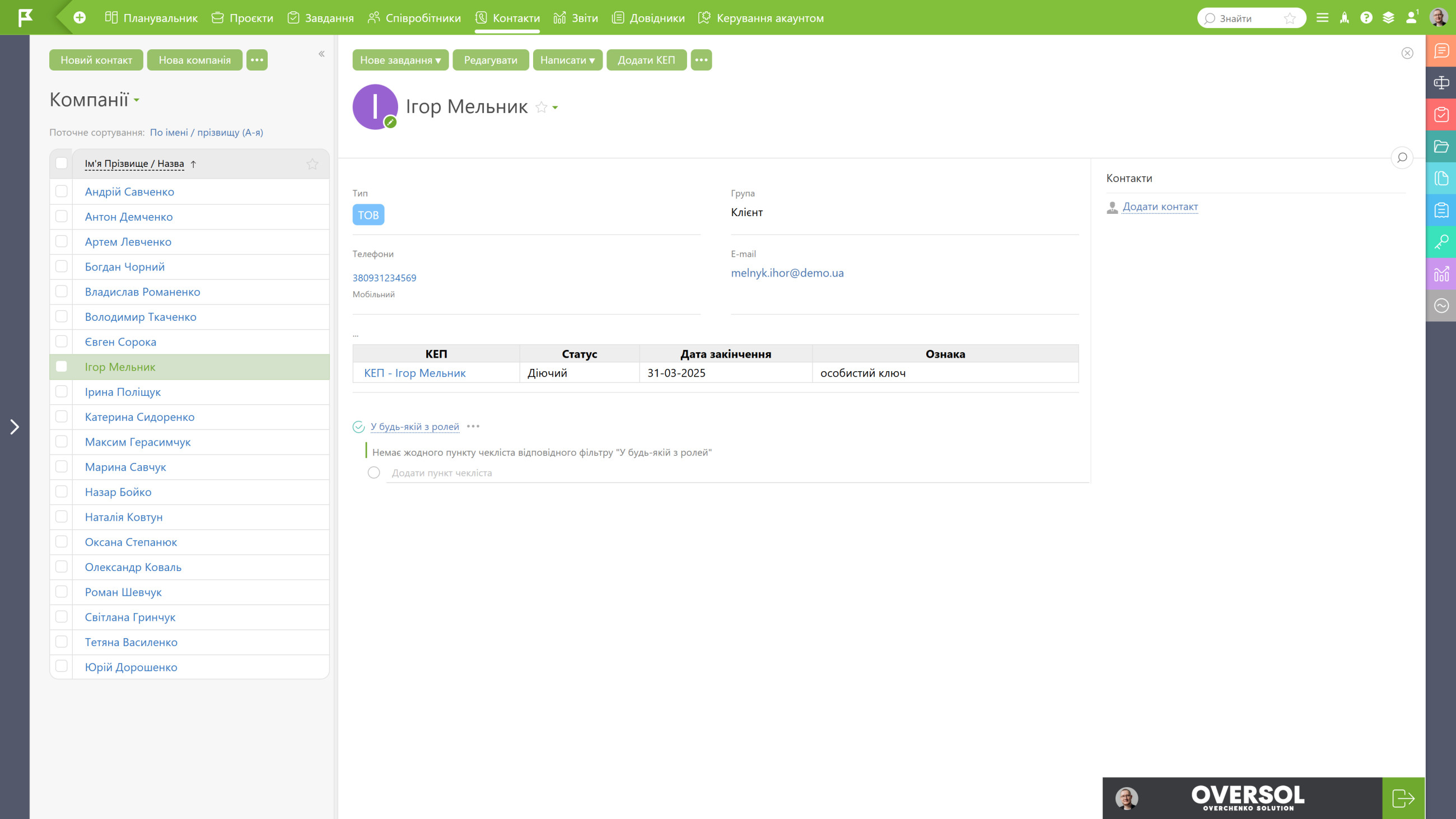Open the notifications person icon with badge
Viewport: 1456px width, 819px height.
pyautogui.click(x=1412, y=17)
